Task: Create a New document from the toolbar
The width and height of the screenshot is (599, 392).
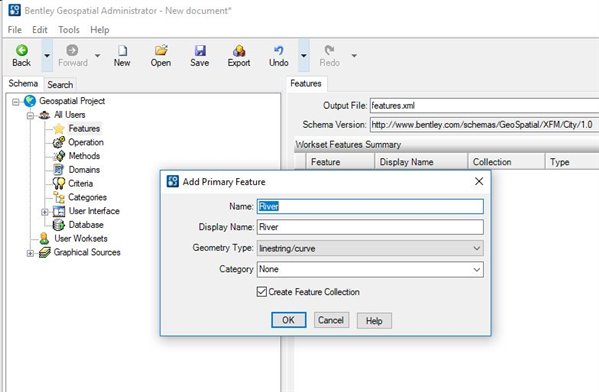Action: coord(122,55)
